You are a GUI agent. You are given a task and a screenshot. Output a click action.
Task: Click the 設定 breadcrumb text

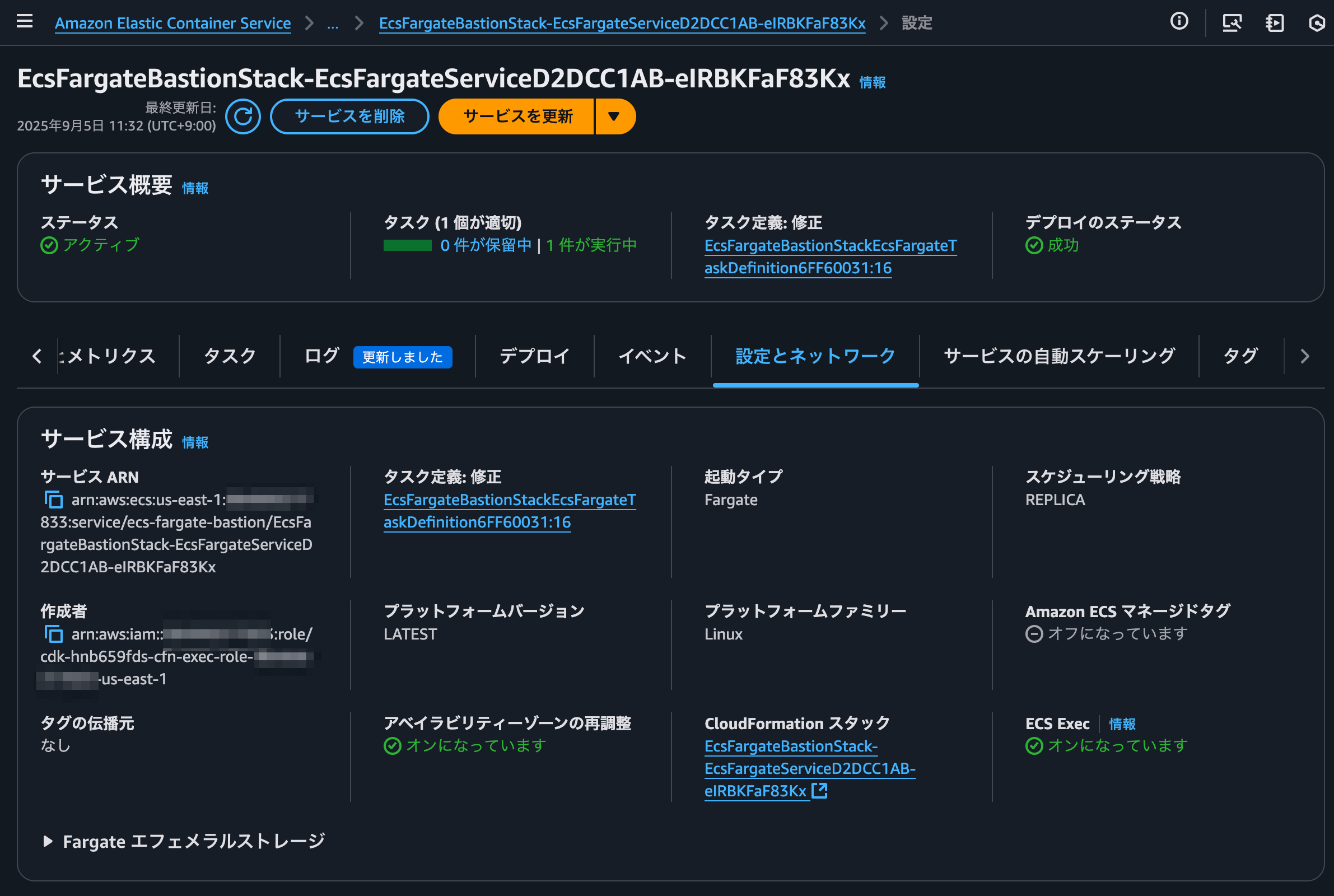[x=917, y=24]
